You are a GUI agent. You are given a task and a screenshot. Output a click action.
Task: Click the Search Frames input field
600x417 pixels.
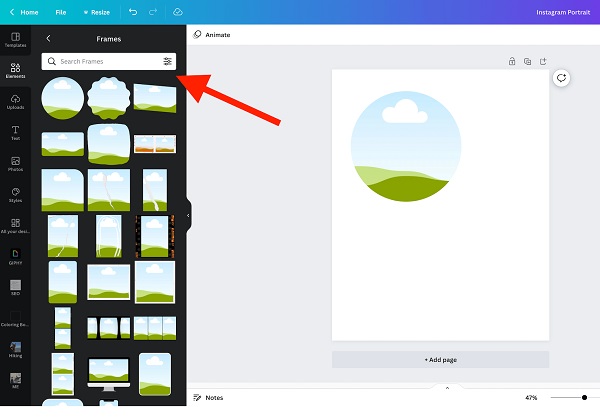(x=108, y=61)
